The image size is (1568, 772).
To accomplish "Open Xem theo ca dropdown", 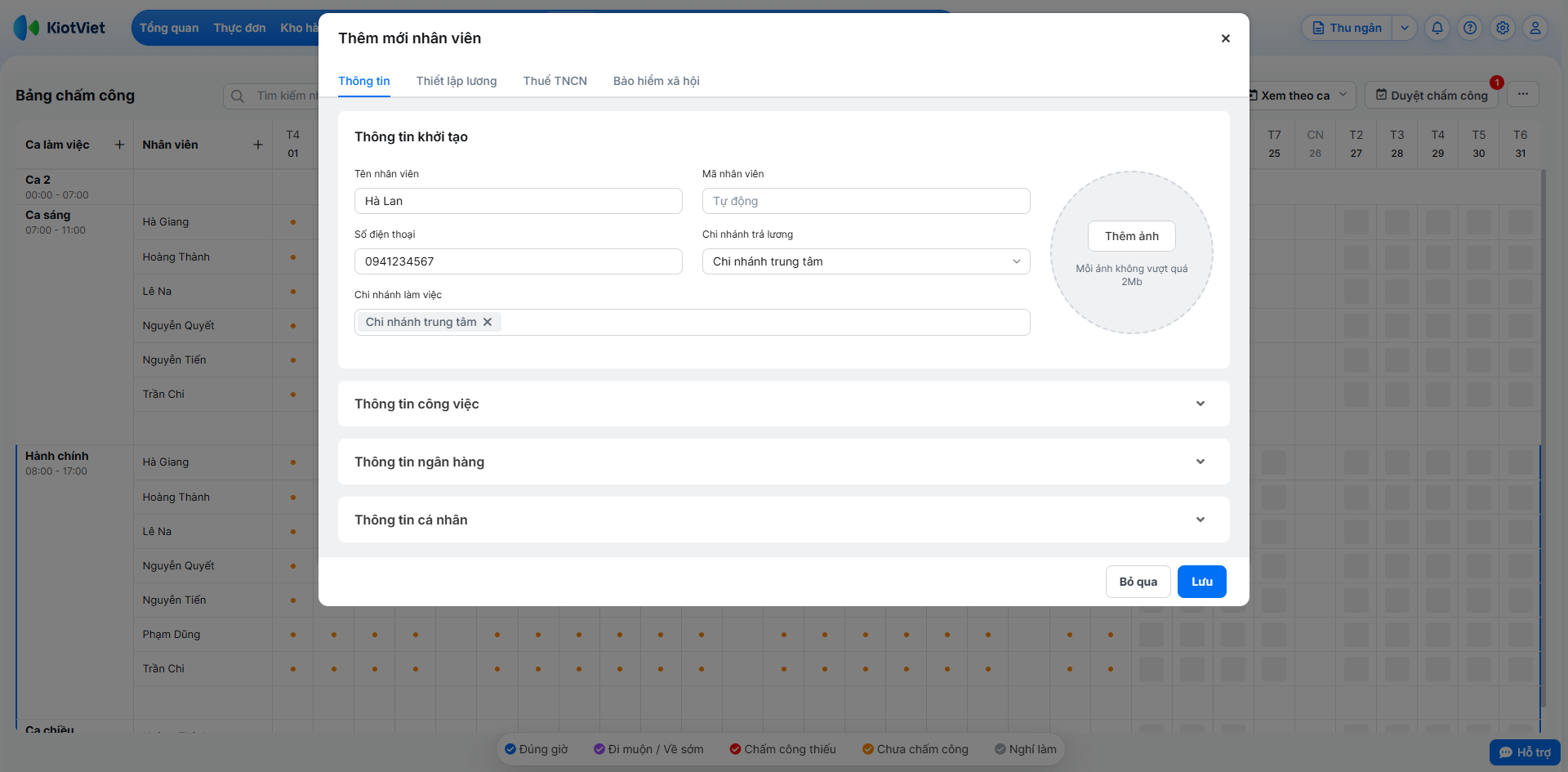I will (x=1300, y=96).
